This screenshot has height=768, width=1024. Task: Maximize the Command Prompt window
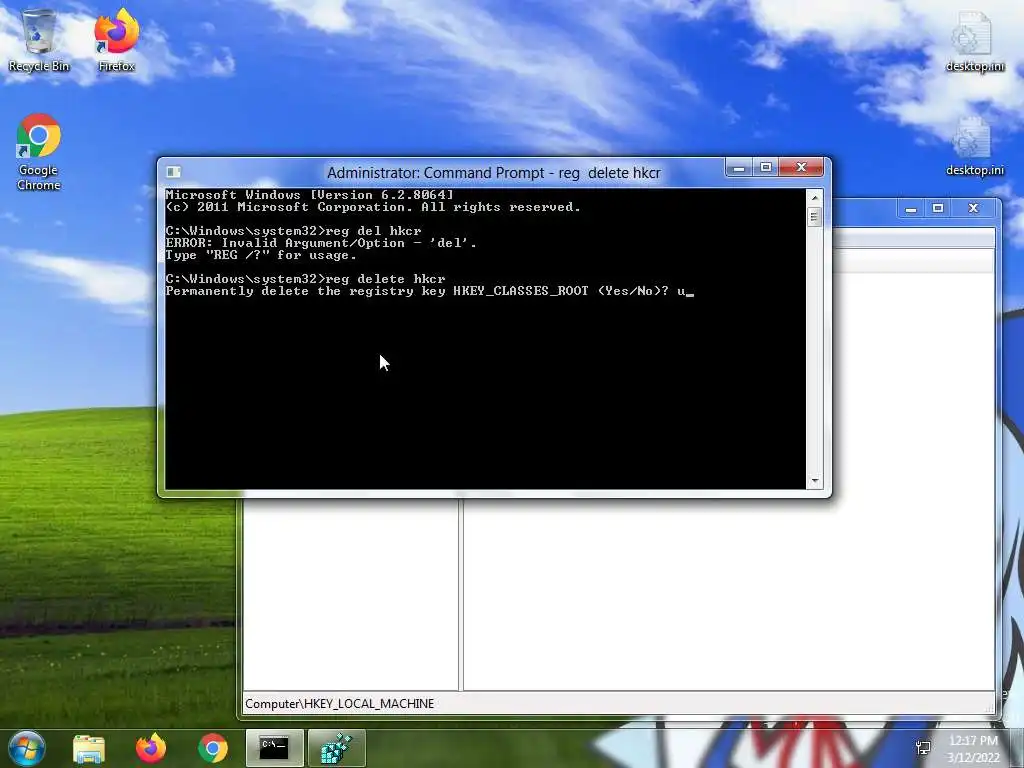click(x=765, y=168)
